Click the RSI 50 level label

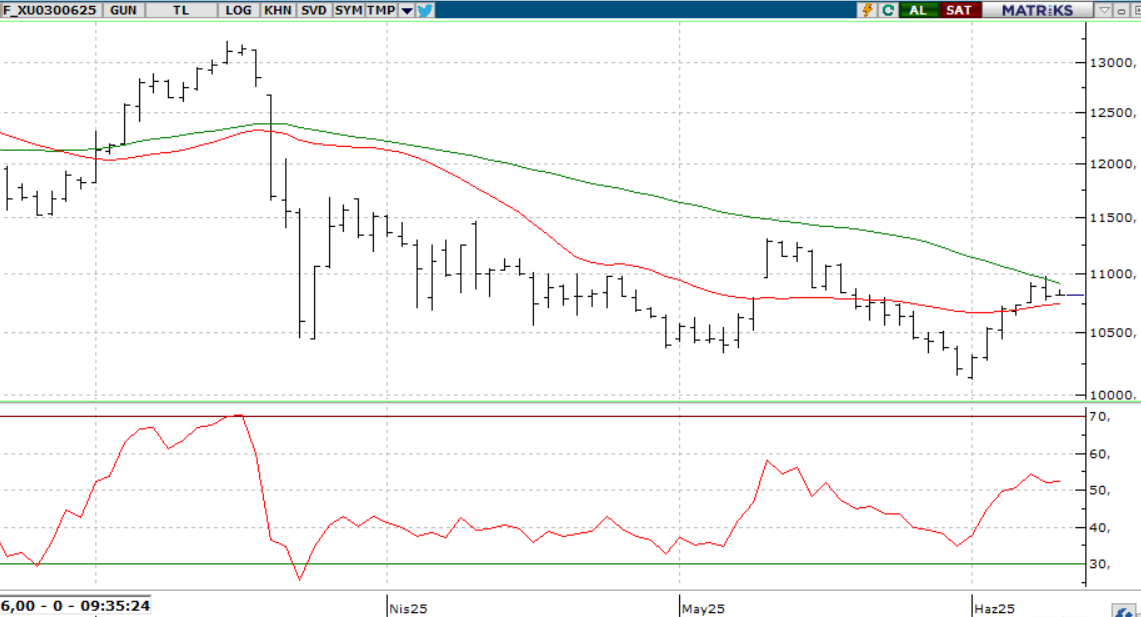tap(1100, 490)
